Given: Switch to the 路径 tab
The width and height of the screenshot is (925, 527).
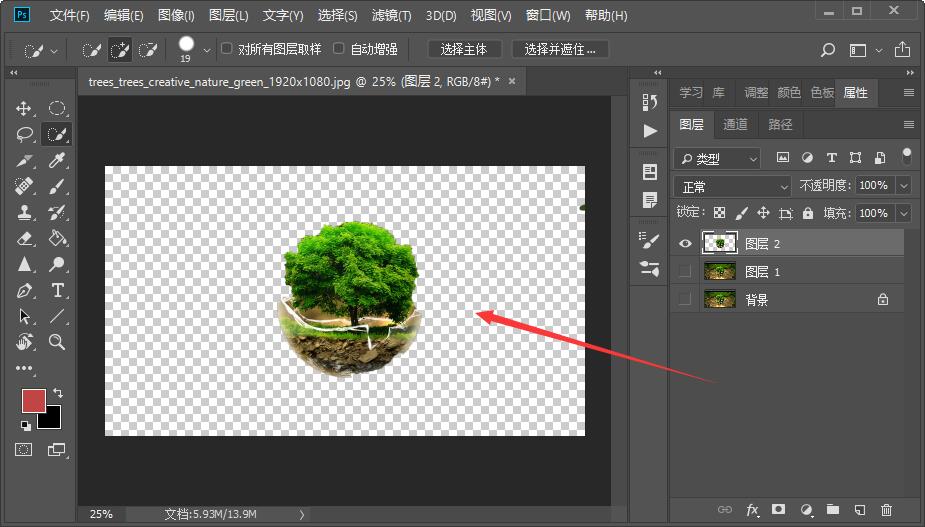Looking at the screenshot, I should pyautogui.click(x=780, y=125).
